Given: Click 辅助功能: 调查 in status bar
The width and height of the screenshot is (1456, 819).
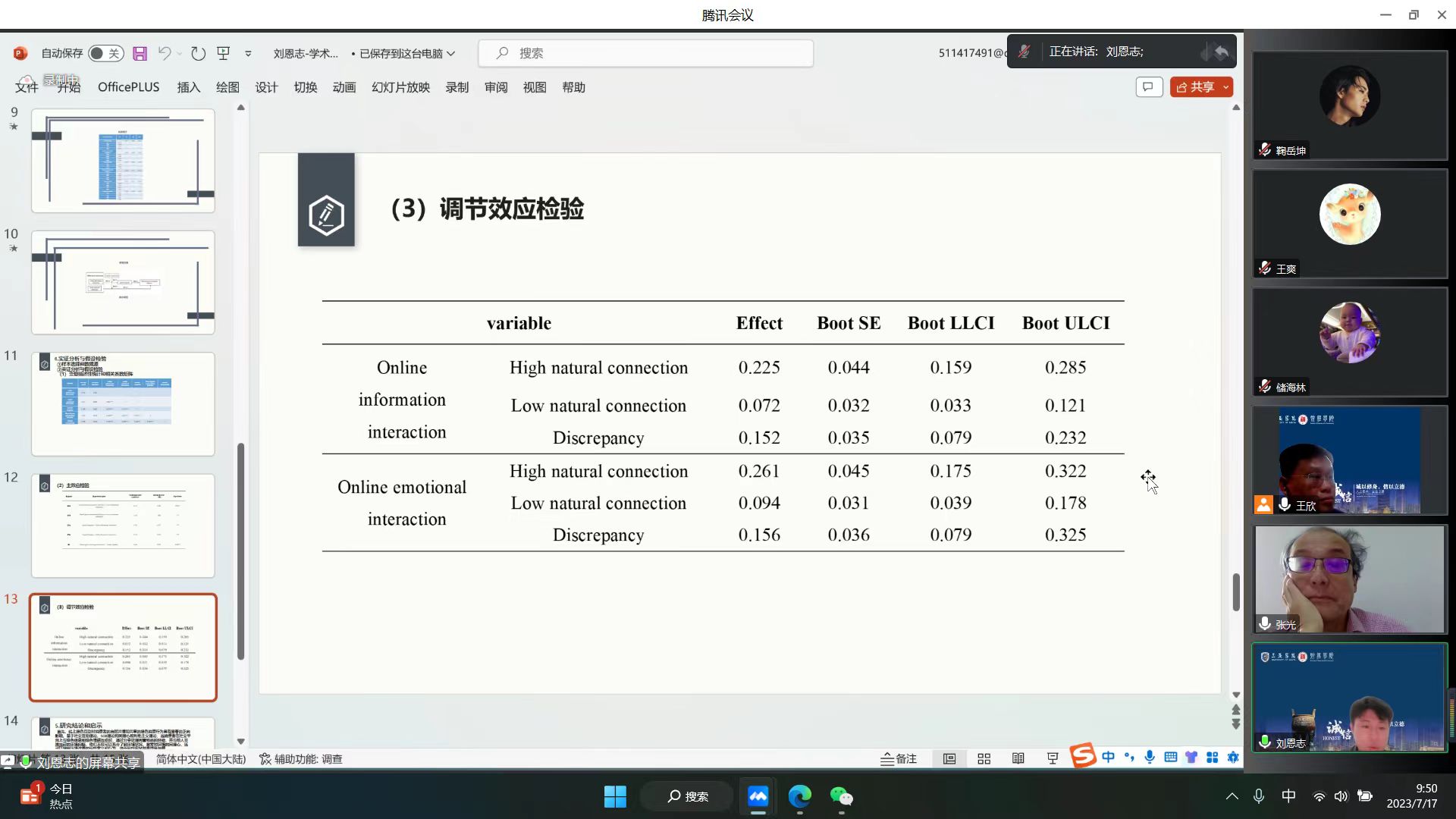Looking at the screenshot, I should [x=301, y=759].
